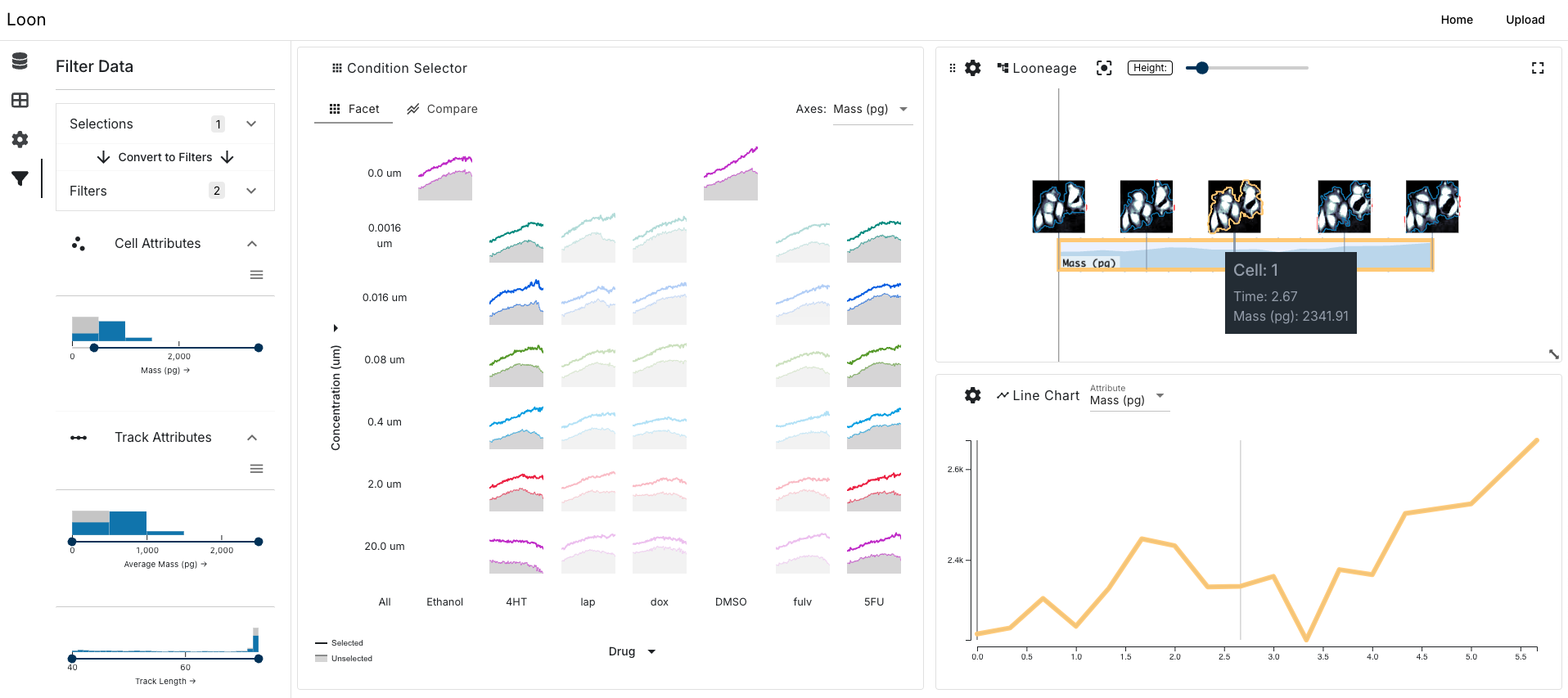Adjust the Looneage Height slider handle
This screenshot has width=1568, height=698.
[x=1201, y=68]
